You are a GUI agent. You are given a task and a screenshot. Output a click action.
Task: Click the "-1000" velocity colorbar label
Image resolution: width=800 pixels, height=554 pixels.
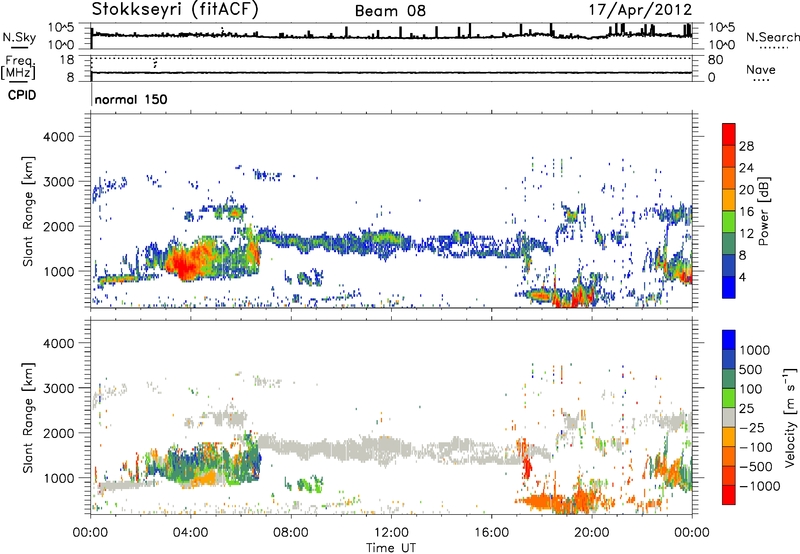pyautogui.click(x=759, y=486)
